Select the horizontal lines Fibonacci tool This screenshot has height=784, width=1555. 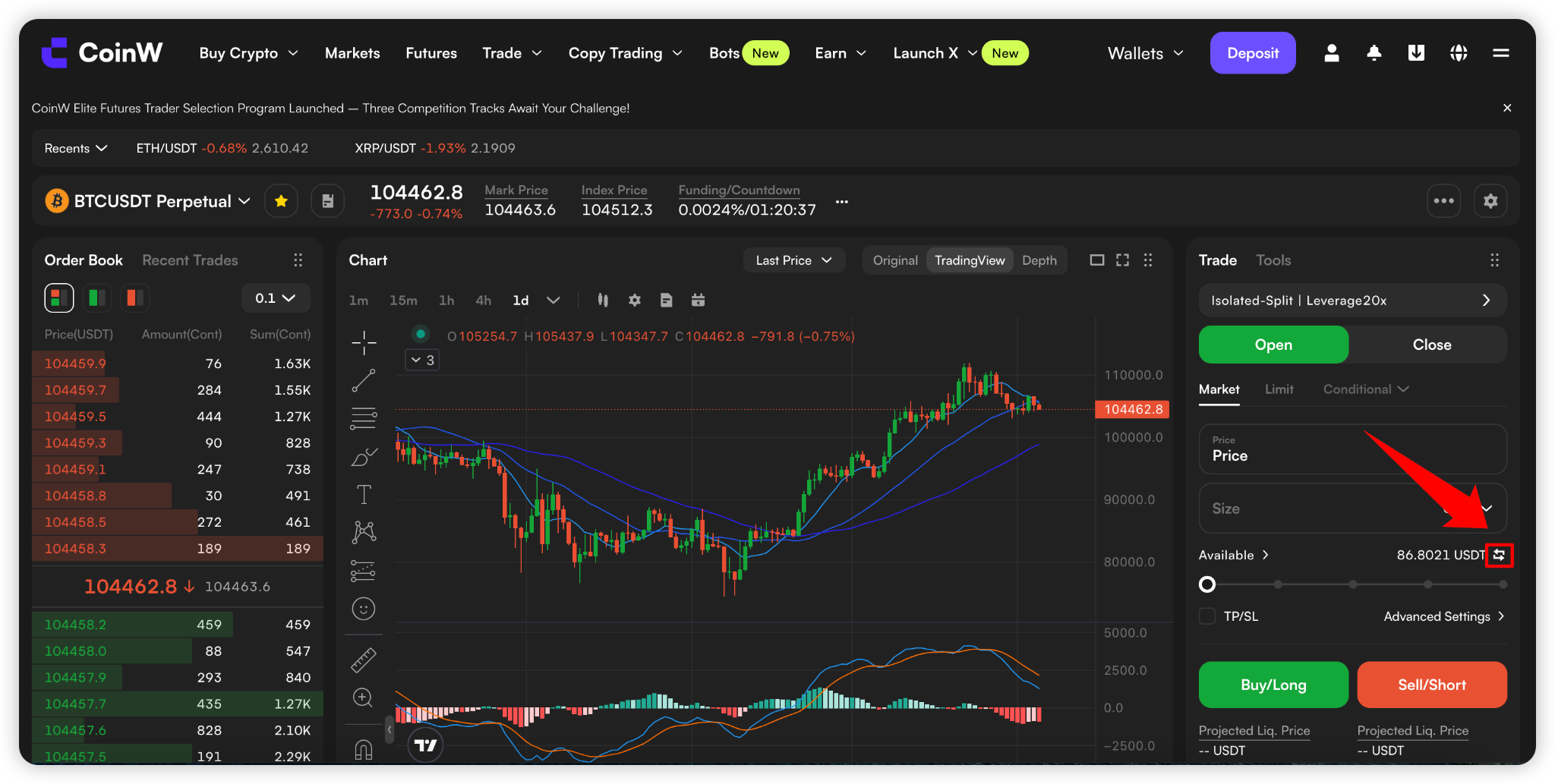coord(364,418)
